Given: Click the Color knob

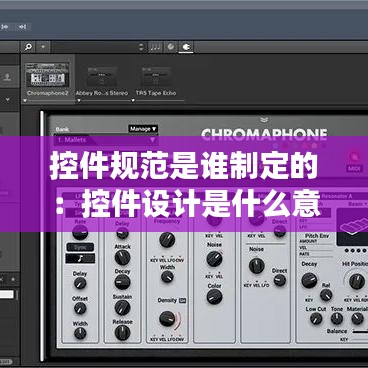Looking at the screenshot, I should (214, 297).
